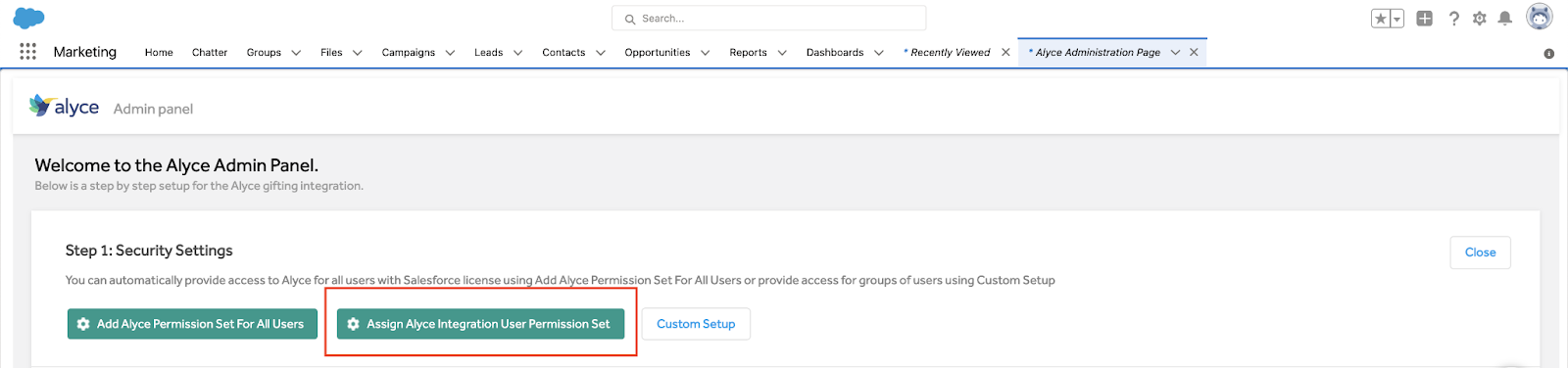The width and height of the screenshot is (1568, 368).
Task: Click the favorites star icon
Action: (x=1381, y=19)
